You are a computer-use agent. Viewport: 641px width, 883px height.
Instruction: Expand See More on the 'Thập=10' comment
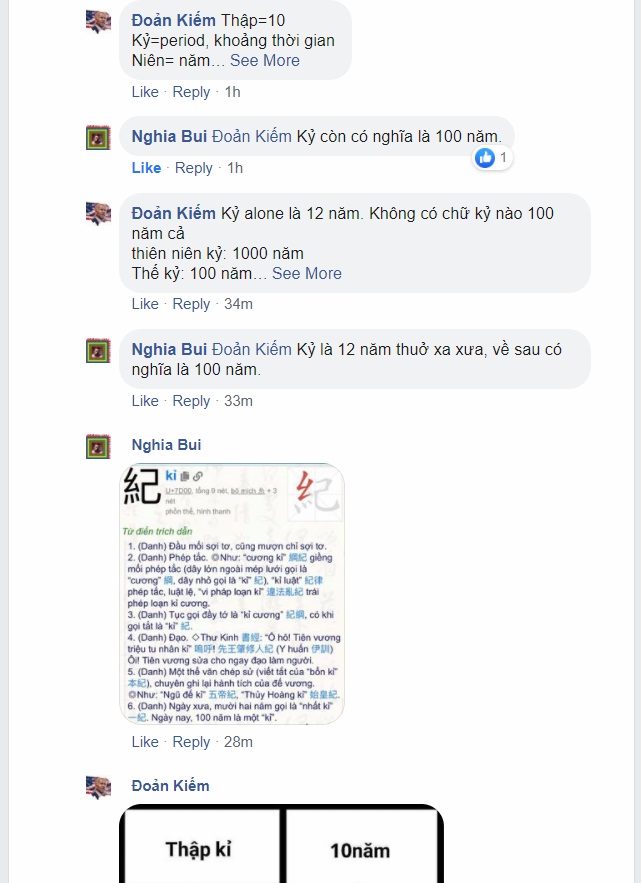tap(265, 61)
